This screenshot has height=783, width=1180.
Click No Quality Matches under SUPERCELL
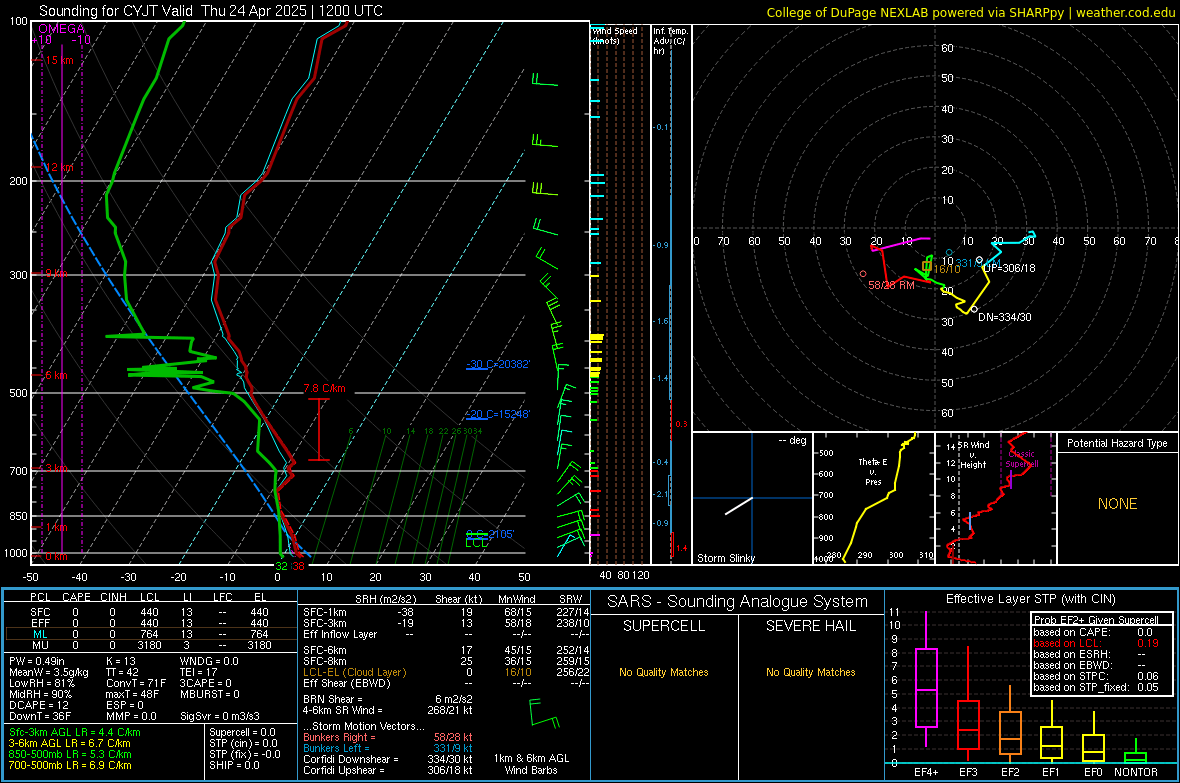(664, 672)
